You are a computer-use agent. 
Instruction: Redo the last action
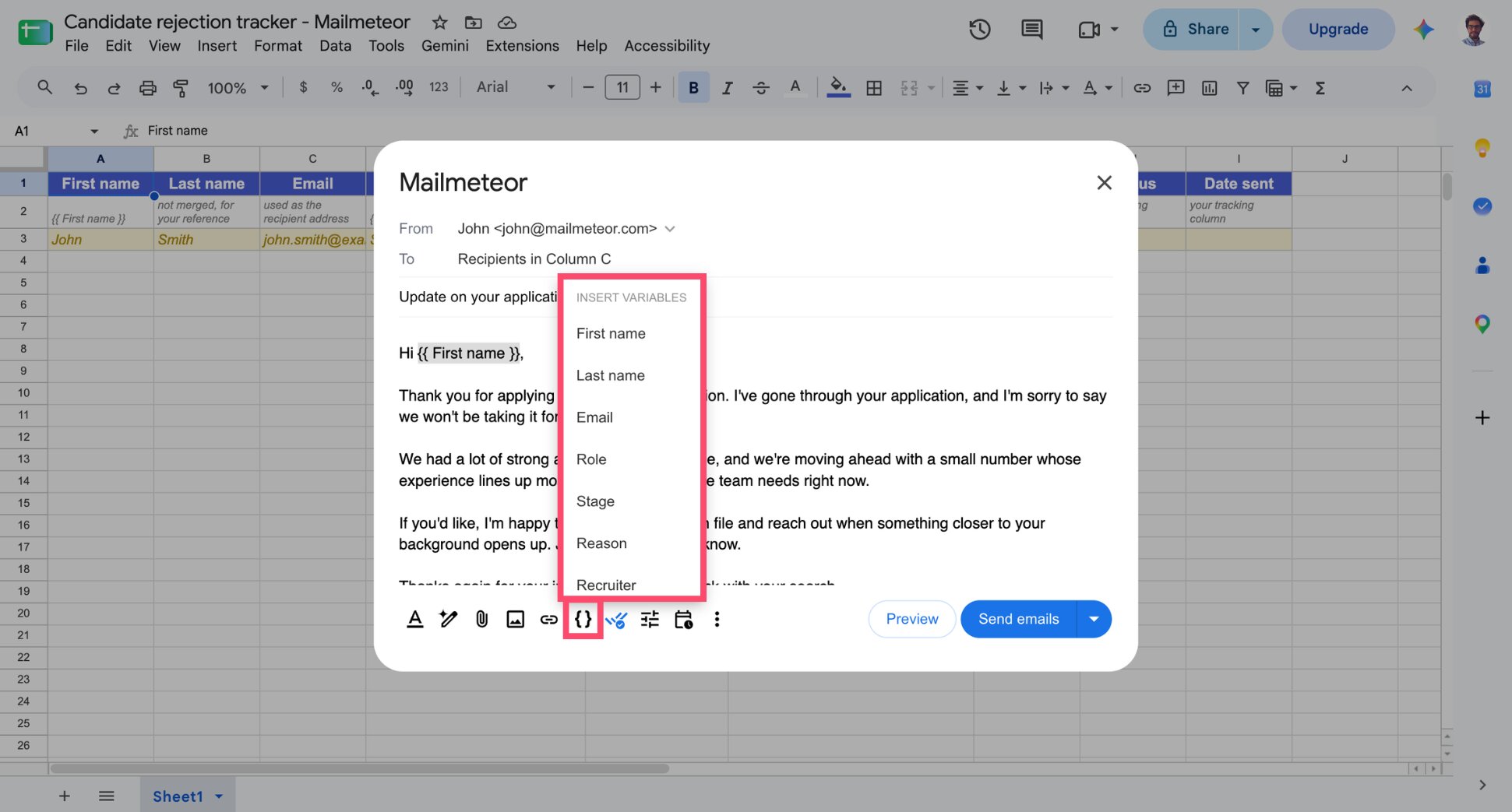(x=114, y=88)
